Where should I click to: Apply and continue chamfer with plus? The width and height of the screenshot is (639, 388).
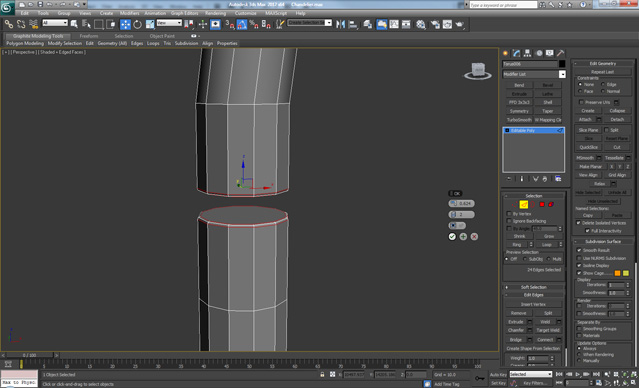click(463, 236)
